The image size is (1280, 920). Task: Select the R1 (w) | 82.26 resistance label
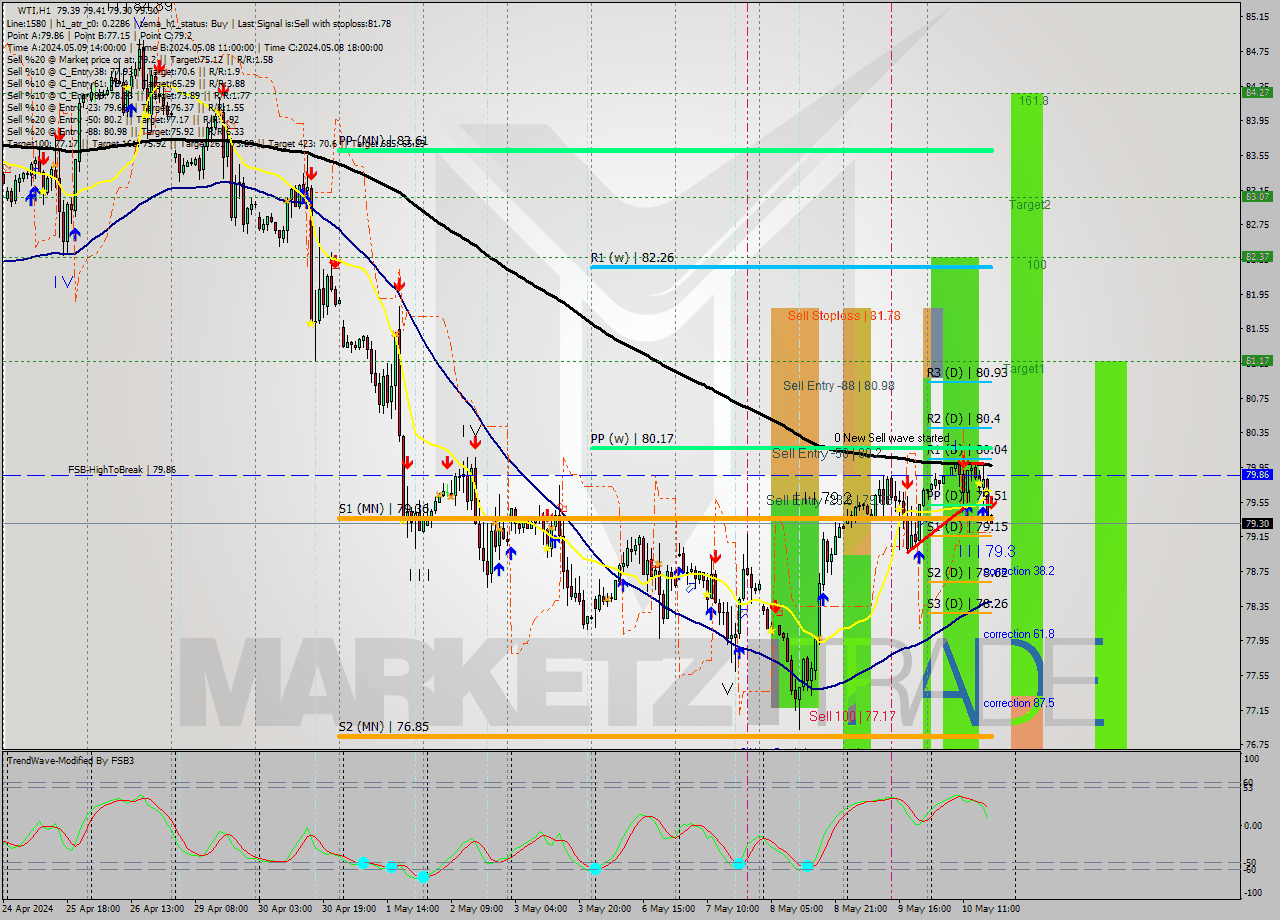pos(632,258)
